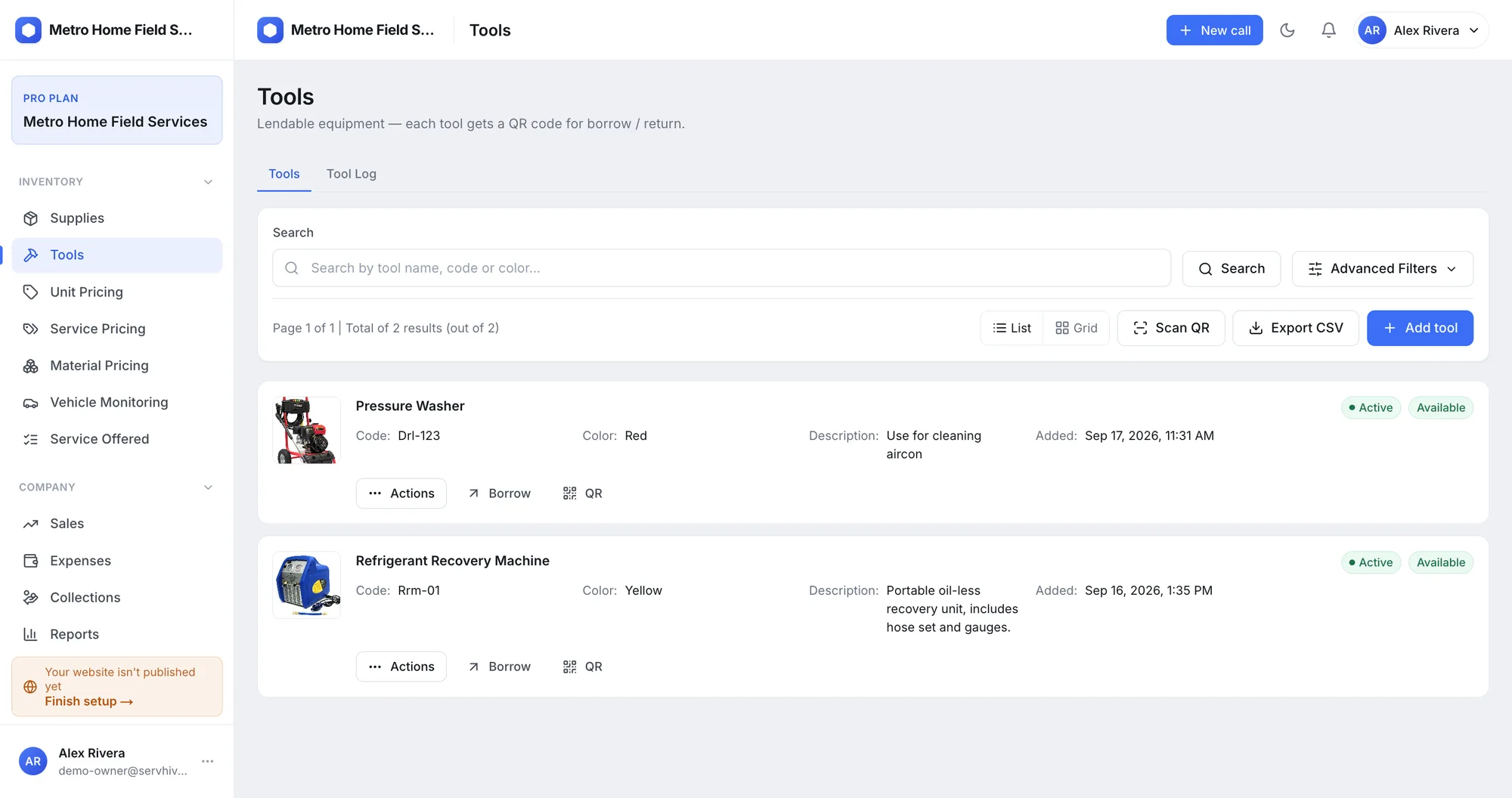Click the New call button
This screenshot has height=798, width=1512.
coord(1214,30)
